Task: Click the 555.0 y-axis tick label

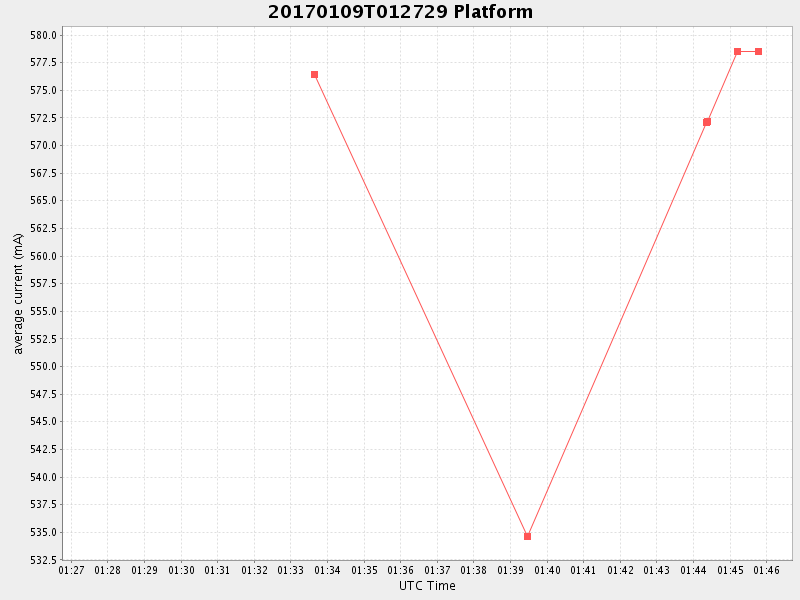Action: coord(44,311)
